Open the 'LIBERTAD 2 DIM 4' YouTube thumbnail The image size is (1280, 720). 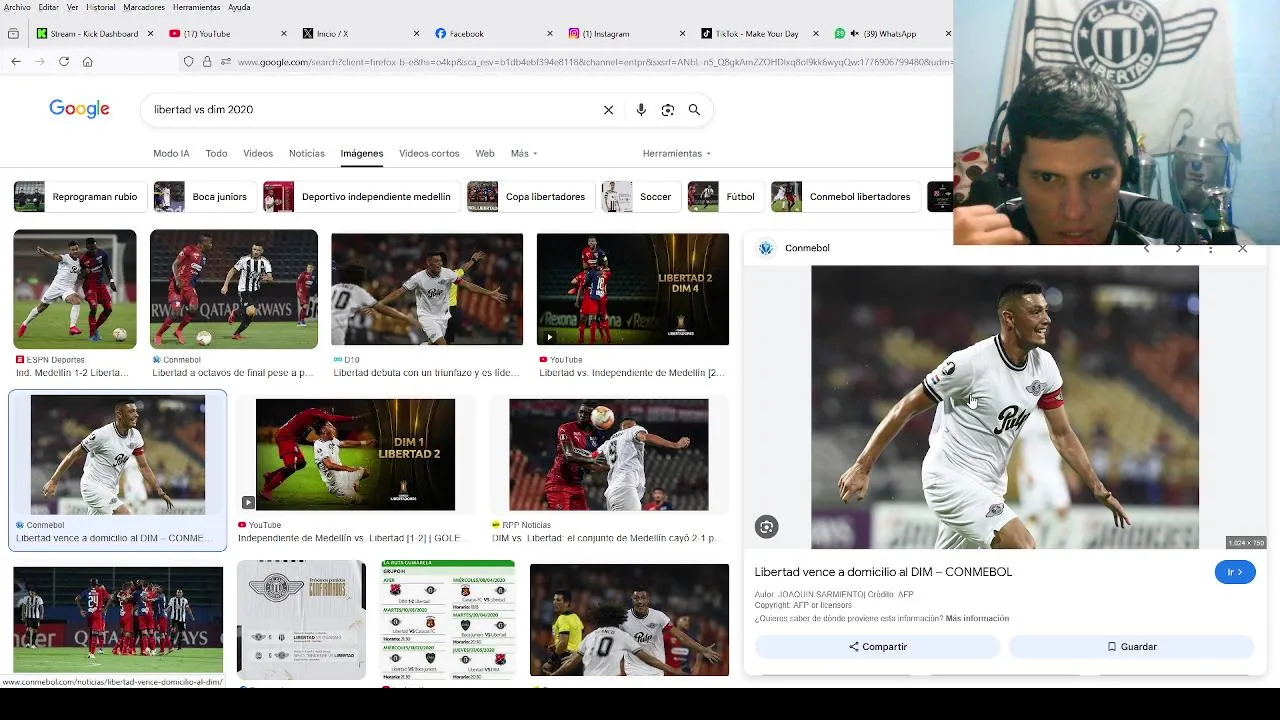click(x=633, y=289)
